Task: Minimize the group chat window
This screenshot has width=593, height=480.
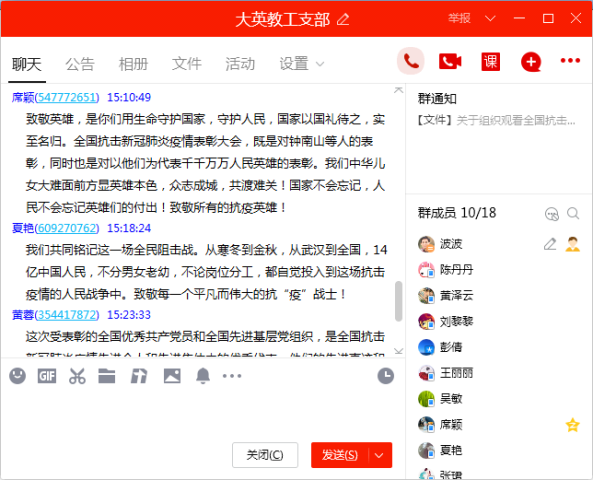Action: pyautogui.click(x=519, y=18)
